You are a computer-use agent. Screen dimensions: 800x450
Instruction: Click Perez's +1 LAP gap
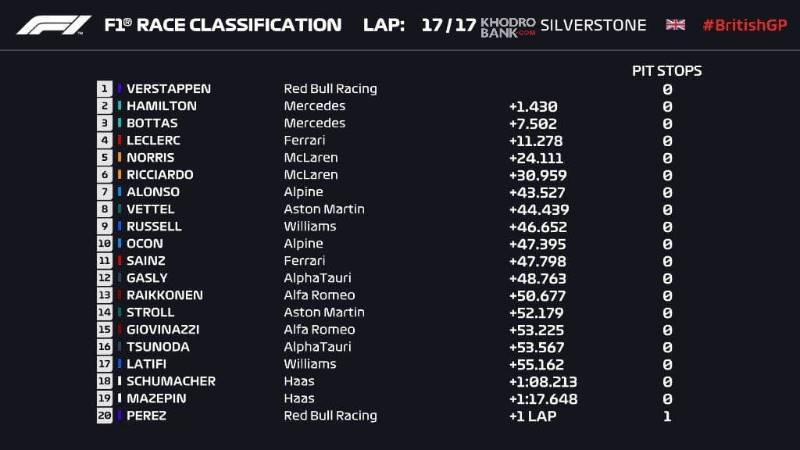coord(533,416)
